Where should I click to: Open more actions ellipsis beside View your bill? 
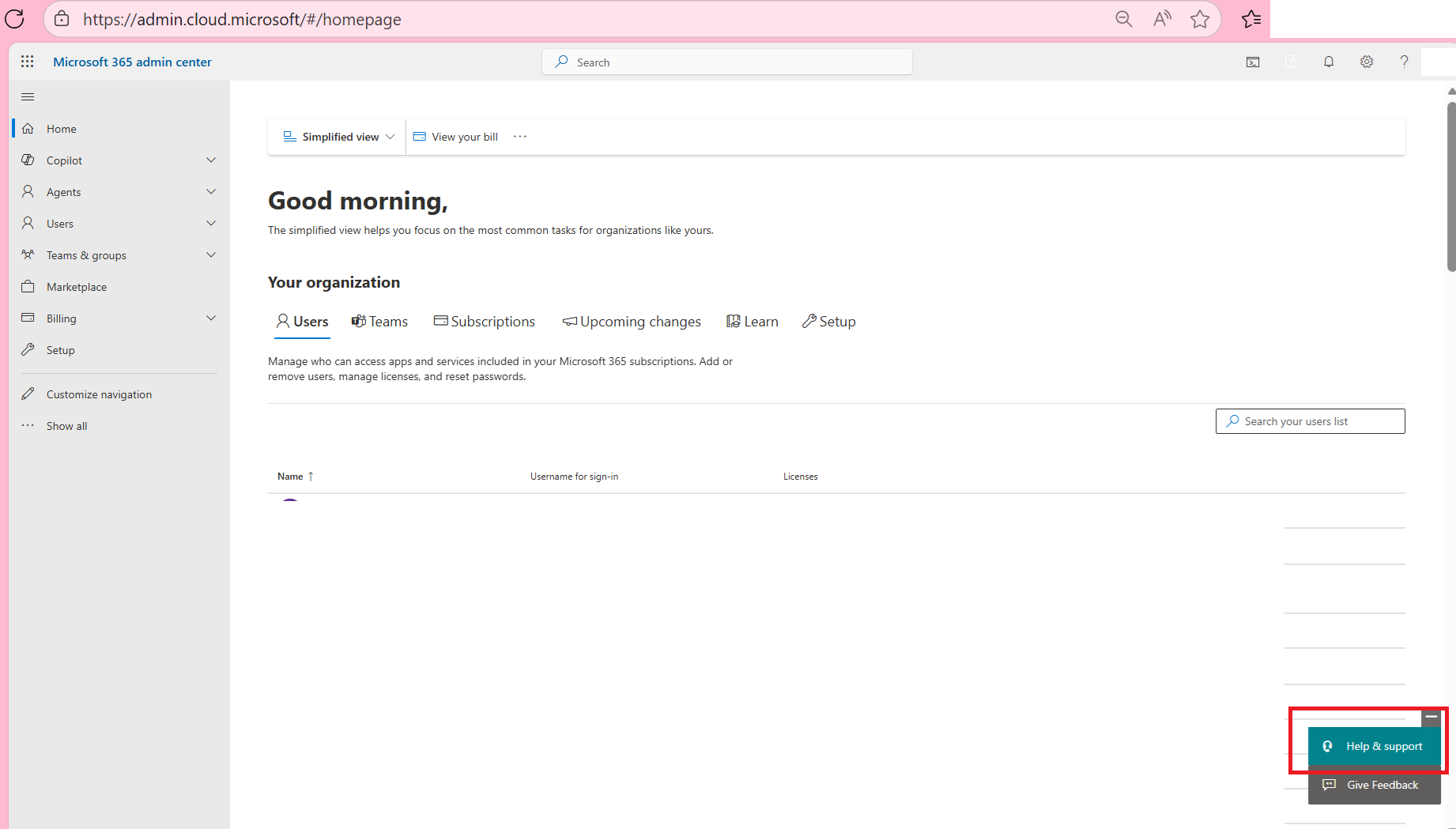(519, 137)
